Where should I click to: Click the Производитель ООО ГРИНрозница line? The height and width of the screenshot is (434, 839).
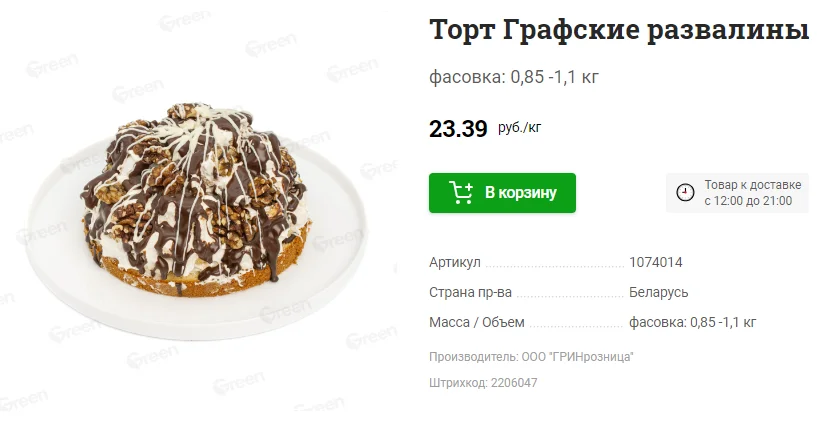[x=531, y=357]
